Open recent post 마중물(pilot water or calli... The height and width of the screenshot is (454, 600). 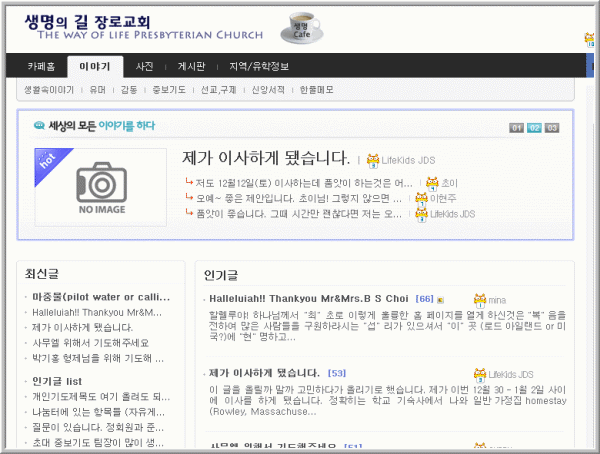click(x=101, y=297)
